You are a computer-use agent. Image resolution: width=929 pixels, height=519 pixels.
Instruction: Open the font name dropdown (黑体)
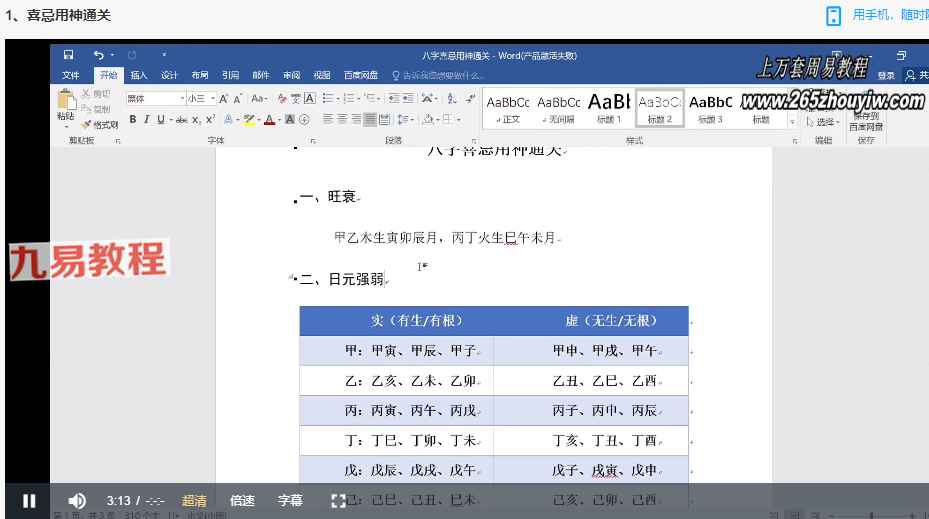point(182,99)
